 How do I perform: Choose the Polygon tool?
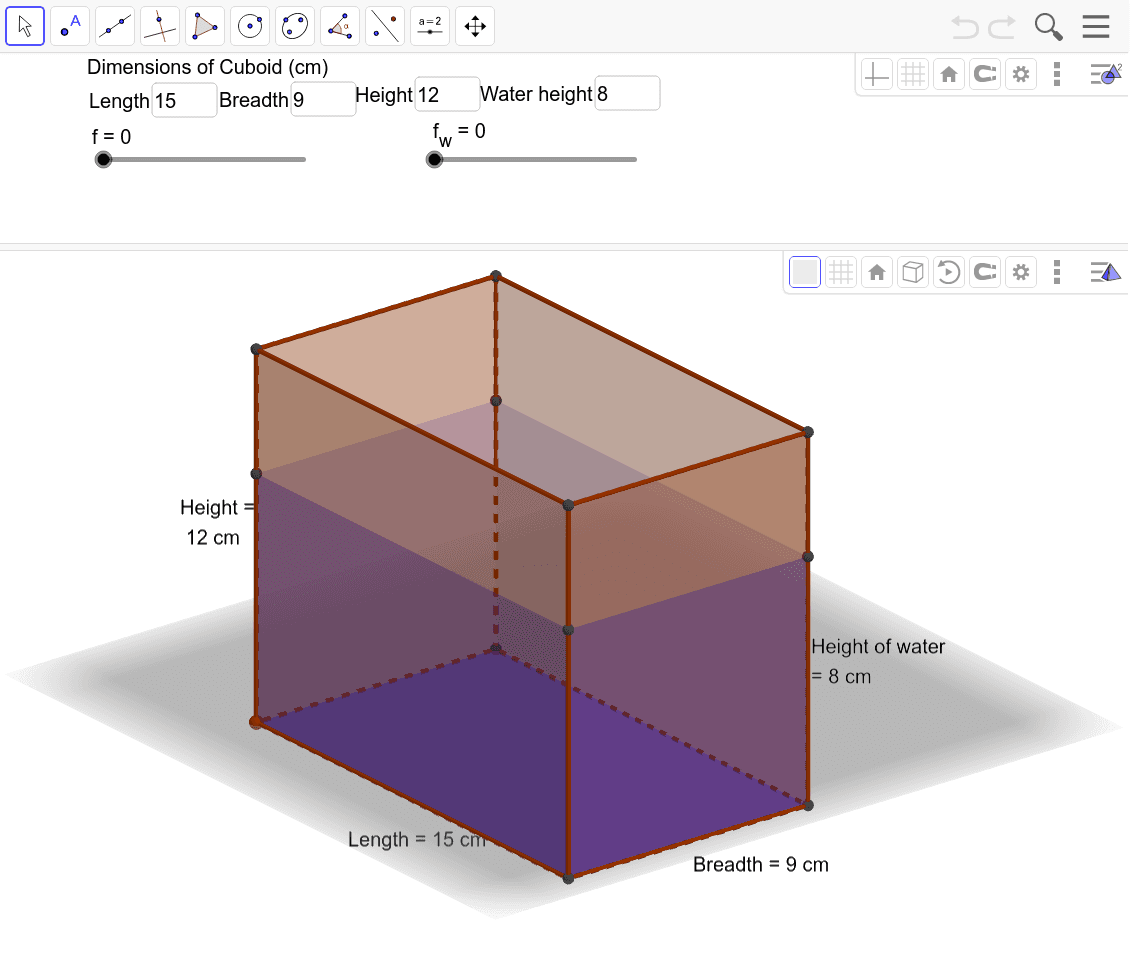tap(205, 25)
